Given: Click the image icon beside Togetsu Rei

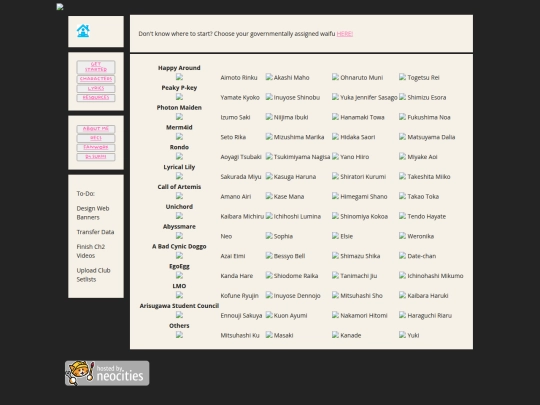Looking at the screenshot, I should click(x=402, y=77).
